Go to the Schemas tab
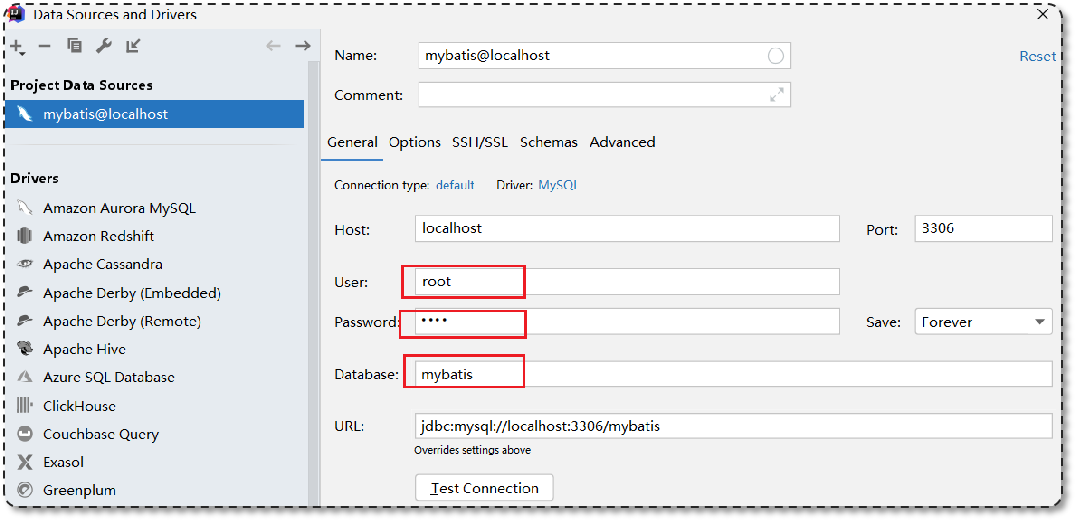 549,142
